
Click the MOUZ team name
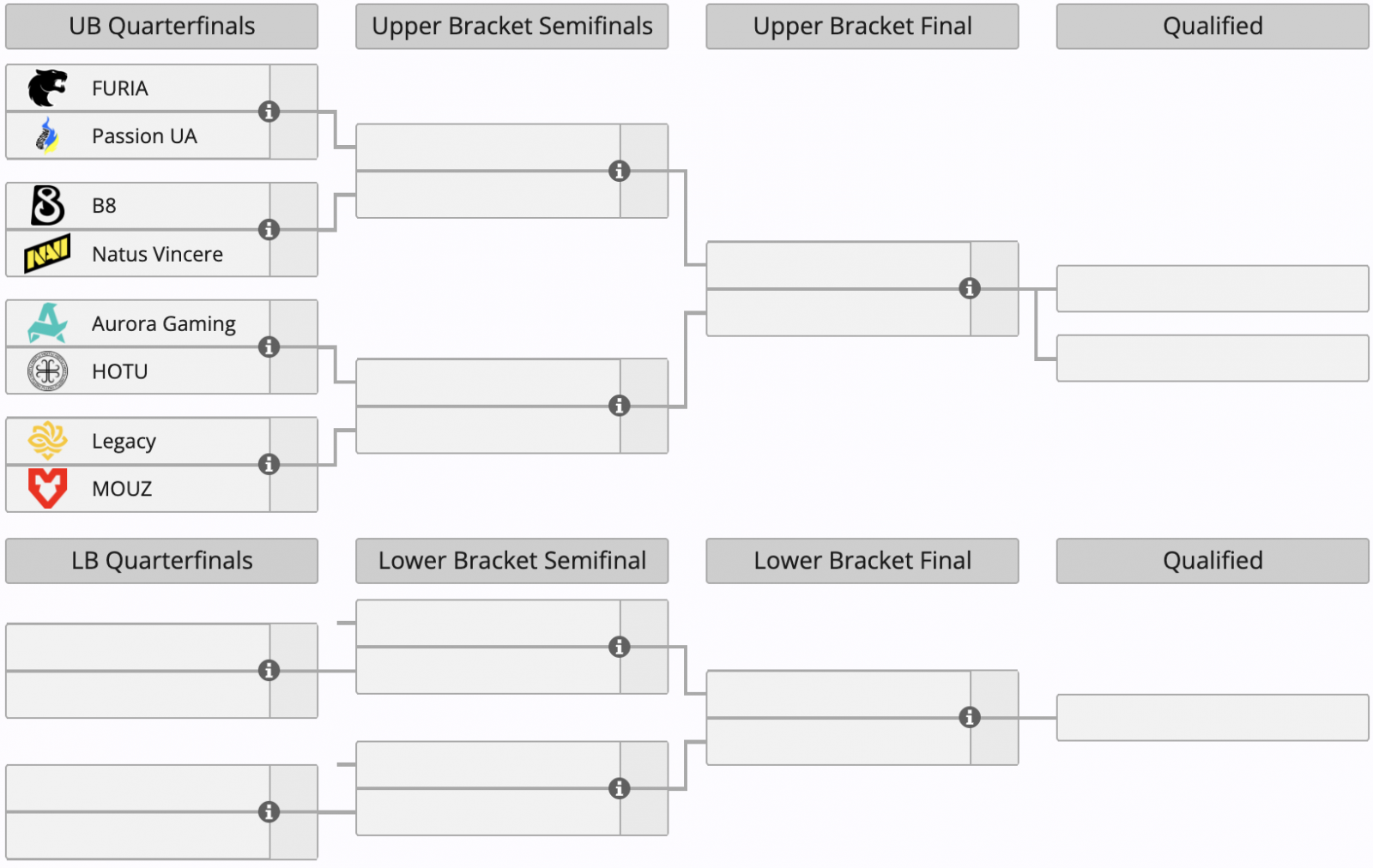coord(122,489)
